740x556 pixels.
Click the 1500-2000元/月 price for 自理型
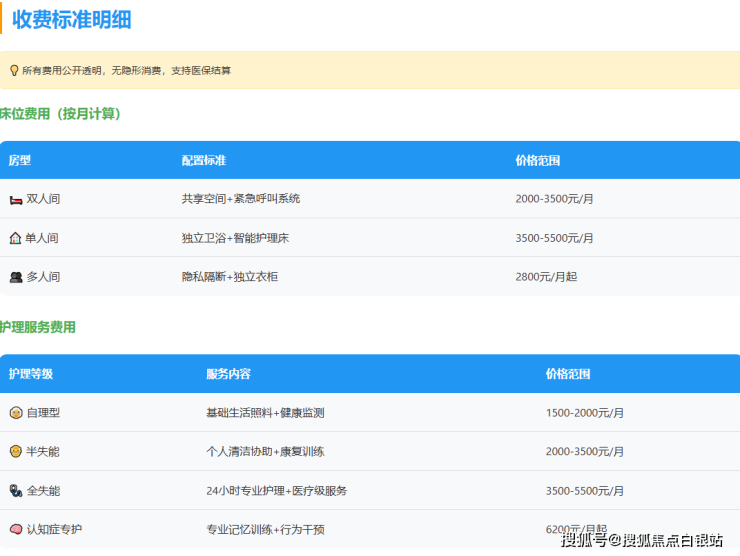click(584, 413)
